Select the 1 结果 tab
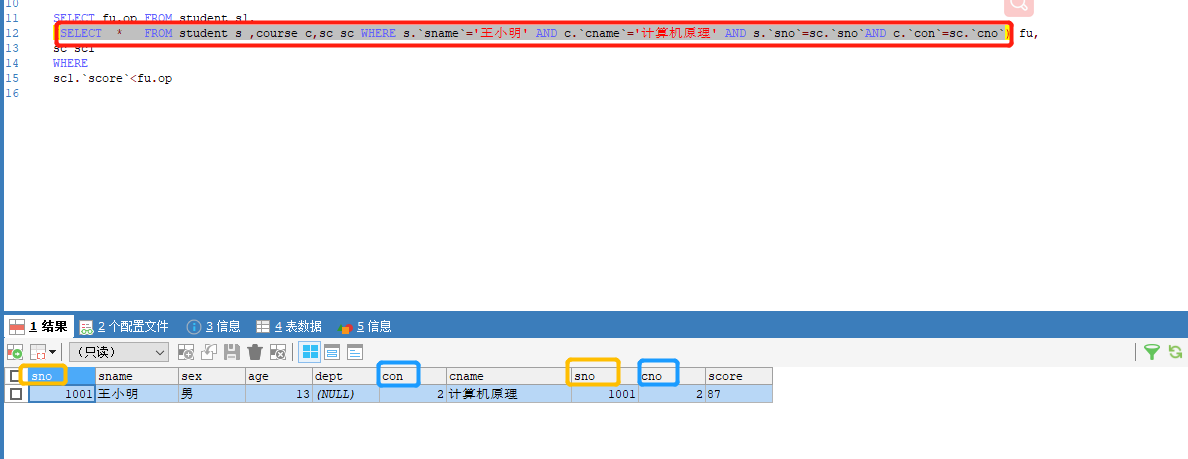1188x459 pixels. click(38, 326)
